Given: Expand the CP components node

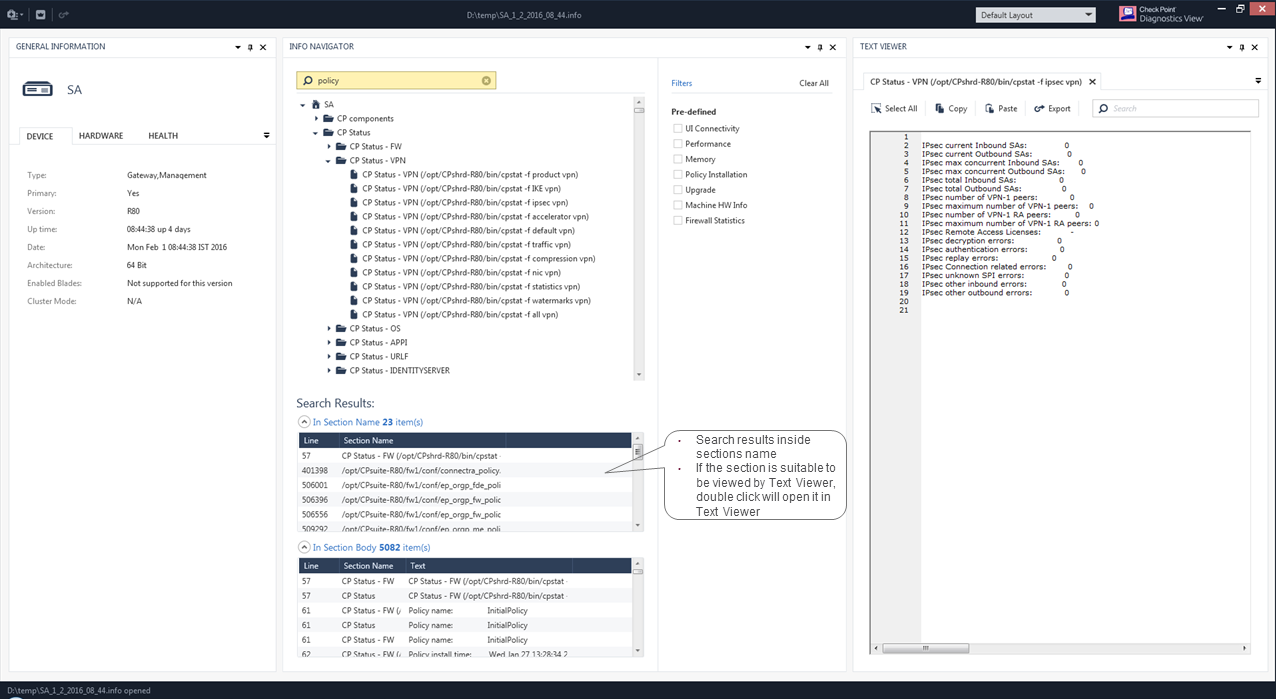Looking at the screenshot, I should click(x=316, y=118).
